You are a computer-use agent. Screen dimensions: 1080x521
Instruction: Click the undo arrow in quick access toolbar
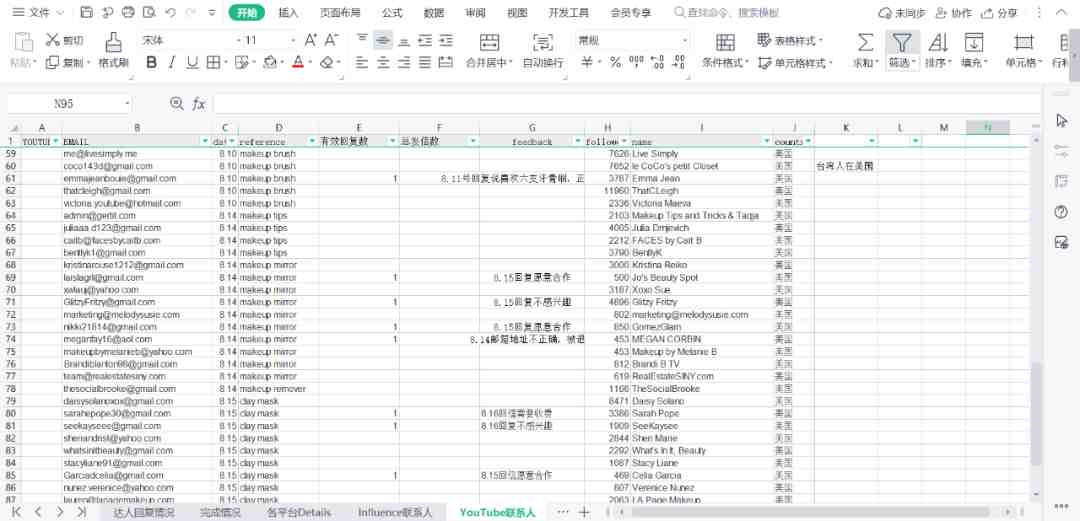170,13
